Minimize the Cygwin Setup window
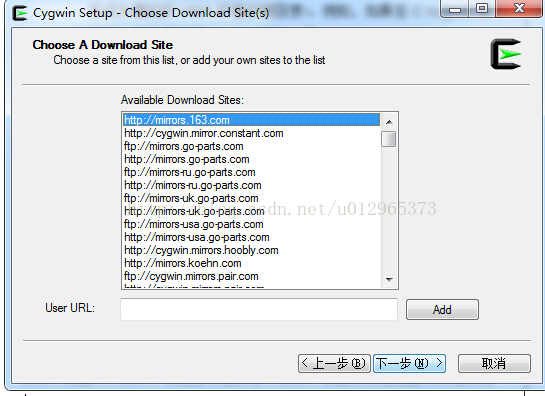The width and height of the screenshot is (545, 396). 455,9
